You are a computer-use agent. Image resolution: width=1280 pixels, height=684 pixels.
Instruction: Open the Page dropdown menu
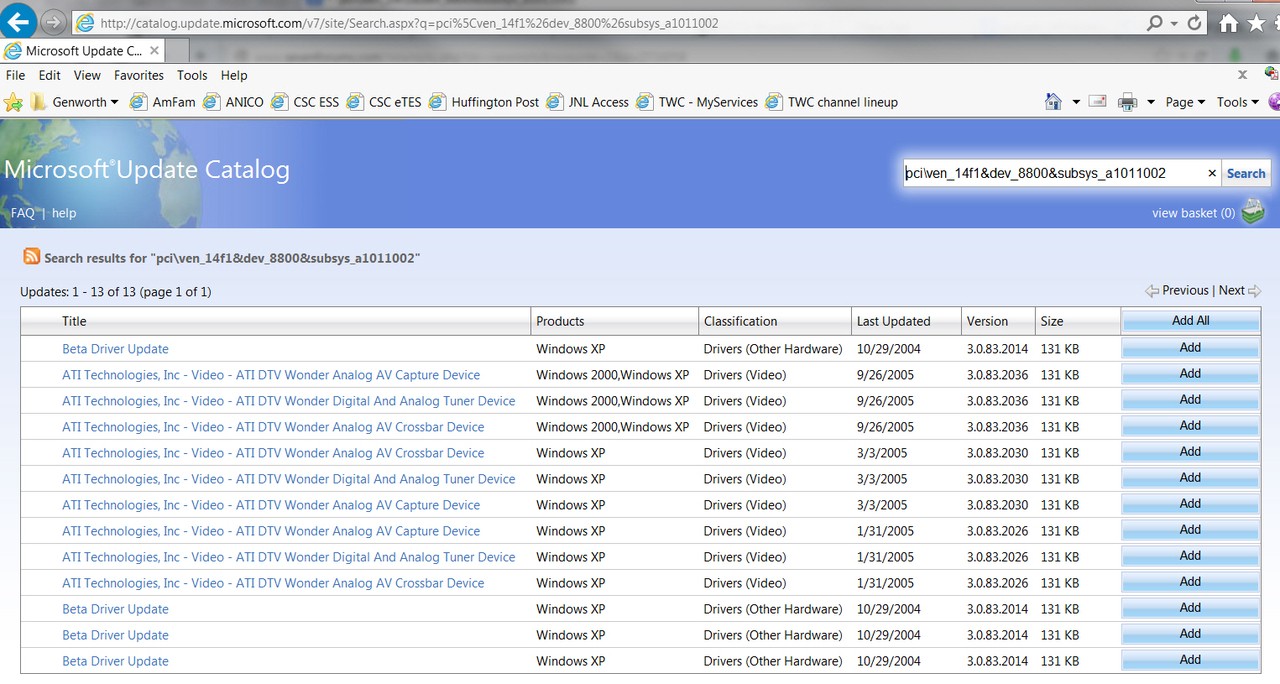click(1185, 102)
